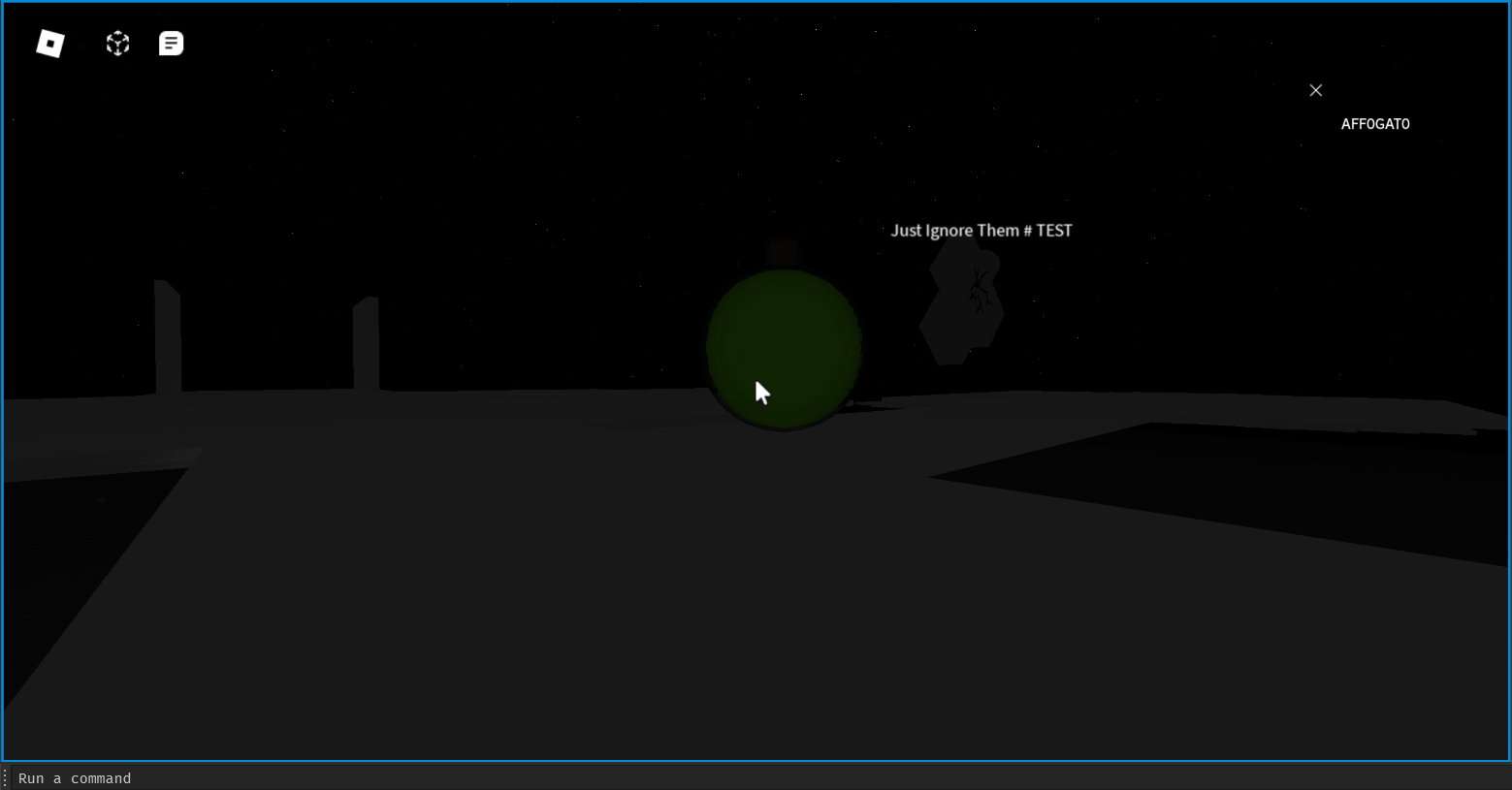Close the player list with the X
Viewport: 1512px width, 790px height.
tap(1315, 90)
